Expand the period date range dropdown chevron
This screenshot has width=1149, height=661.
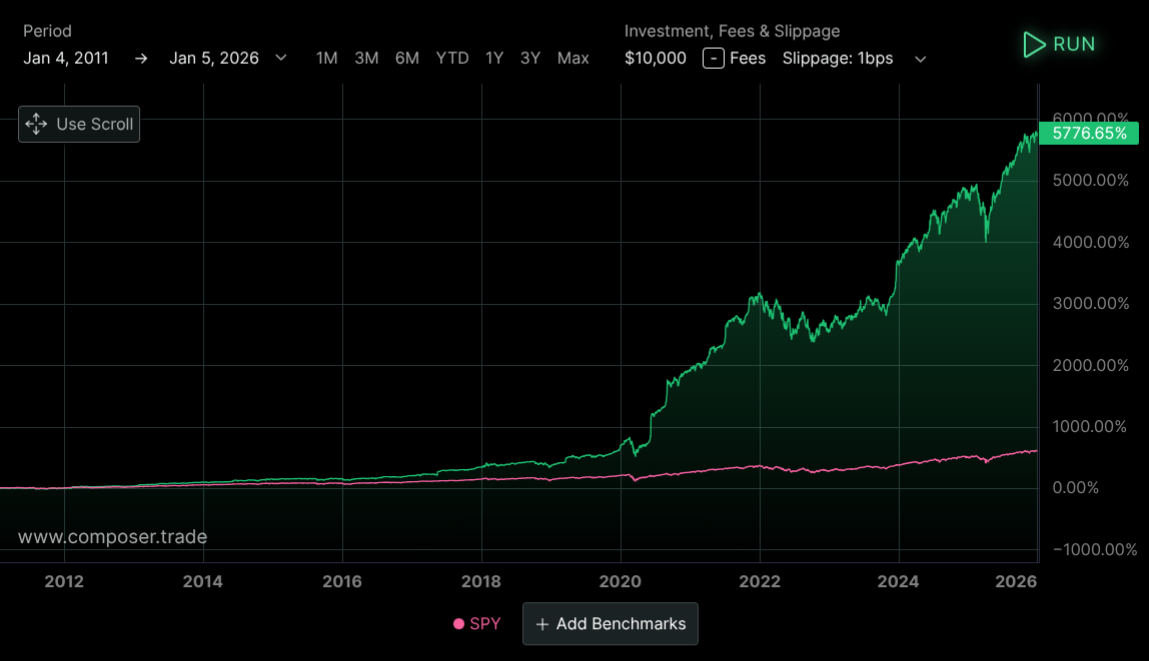tap(281, 58)
